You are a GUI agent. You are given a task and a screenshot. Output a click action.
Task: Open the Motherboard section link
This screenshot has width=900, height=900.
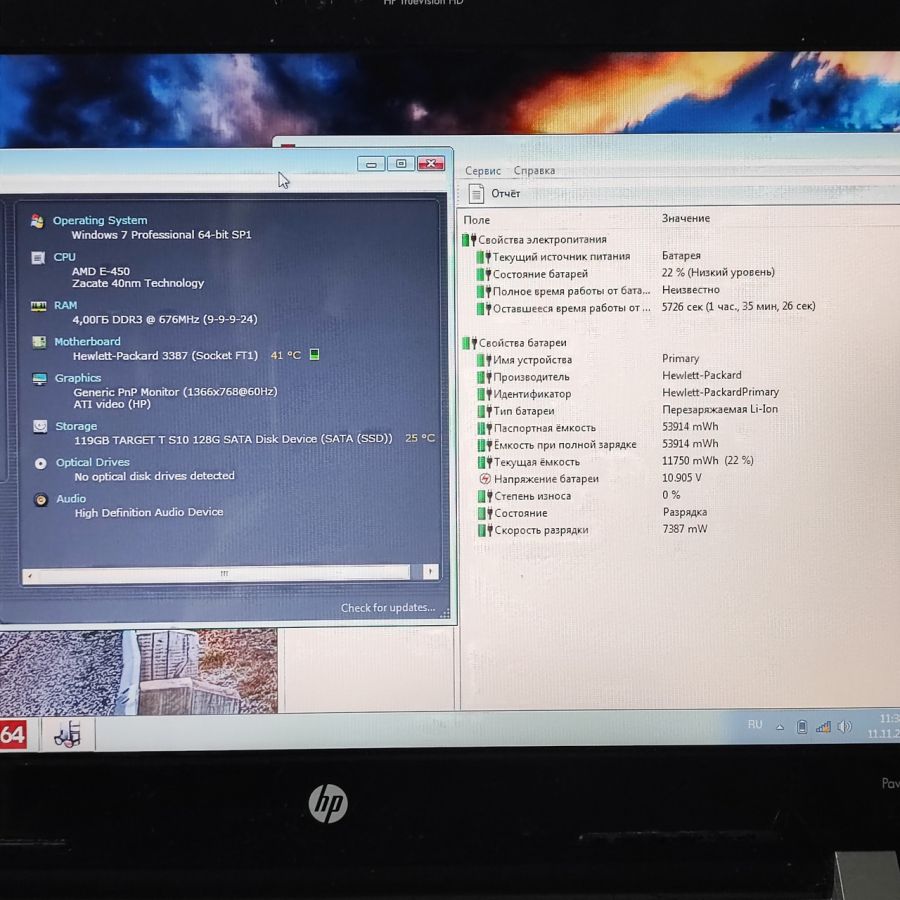[x=87, y=342]
